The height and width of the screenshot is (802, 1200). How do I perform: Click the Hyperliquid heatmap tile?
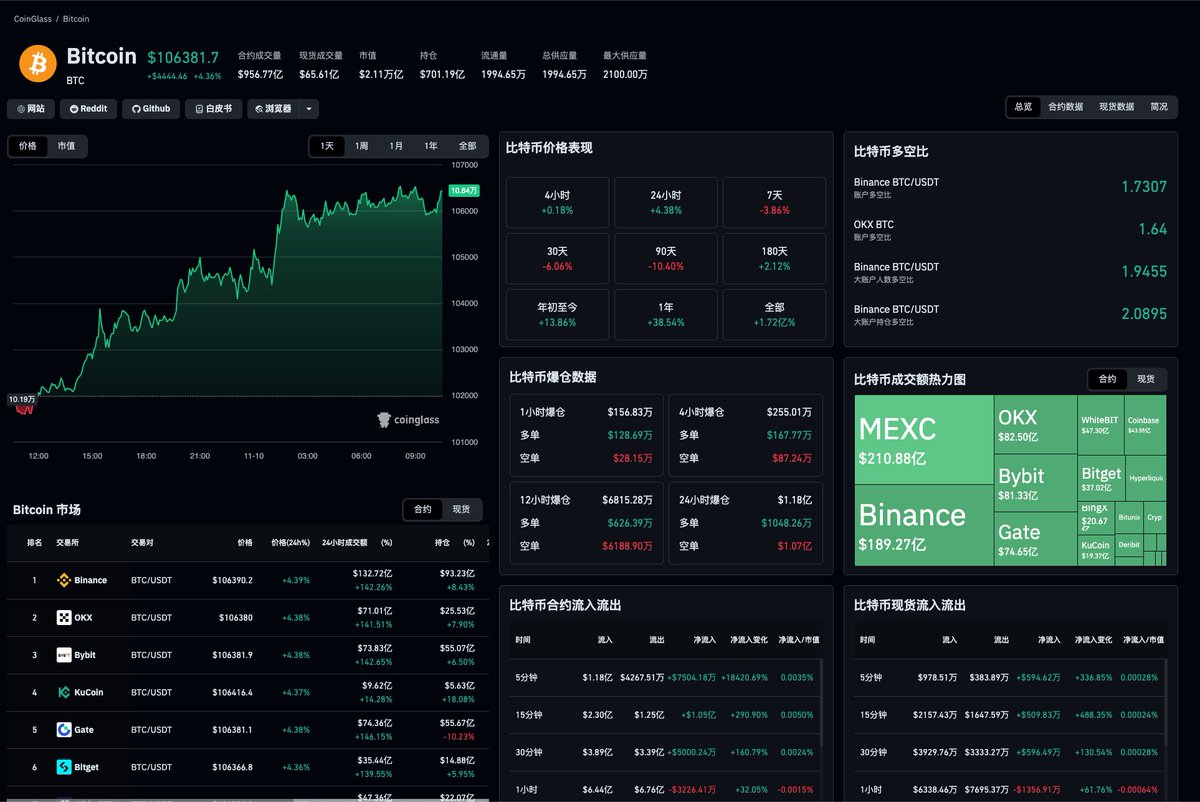(x=1145, y=479)
